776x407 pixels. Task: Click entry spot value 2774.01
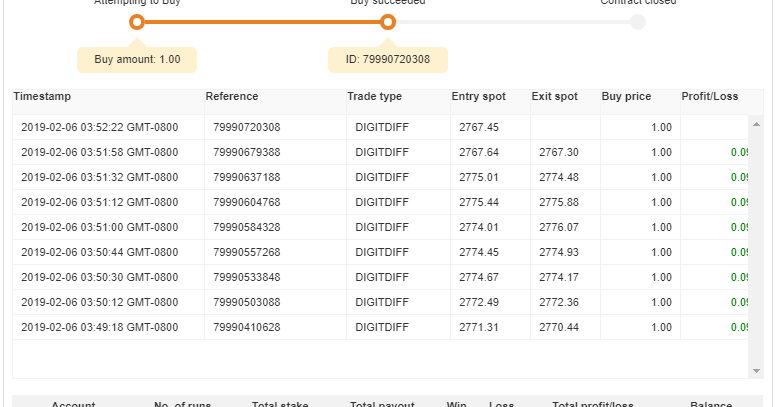click(479, 227)
